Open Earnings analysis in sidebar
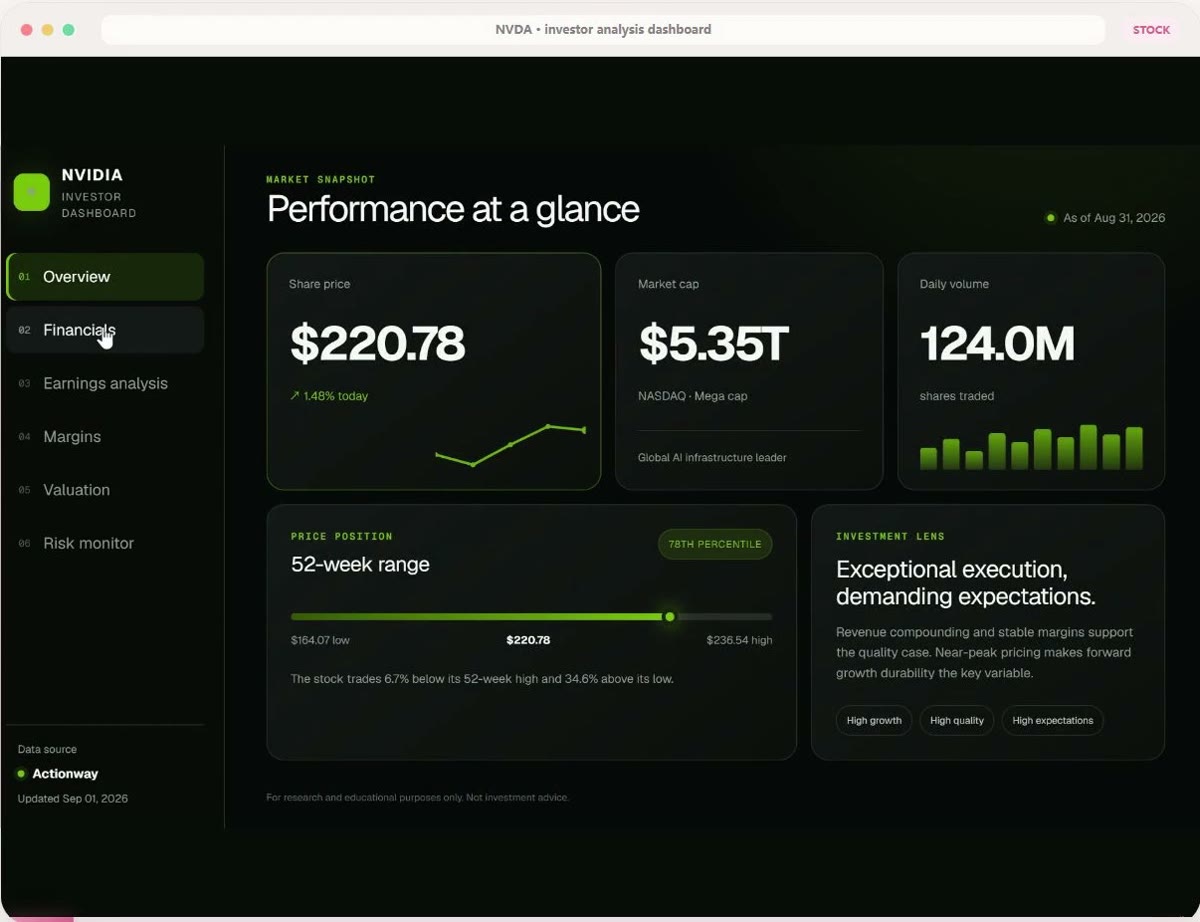 point(105,383)
